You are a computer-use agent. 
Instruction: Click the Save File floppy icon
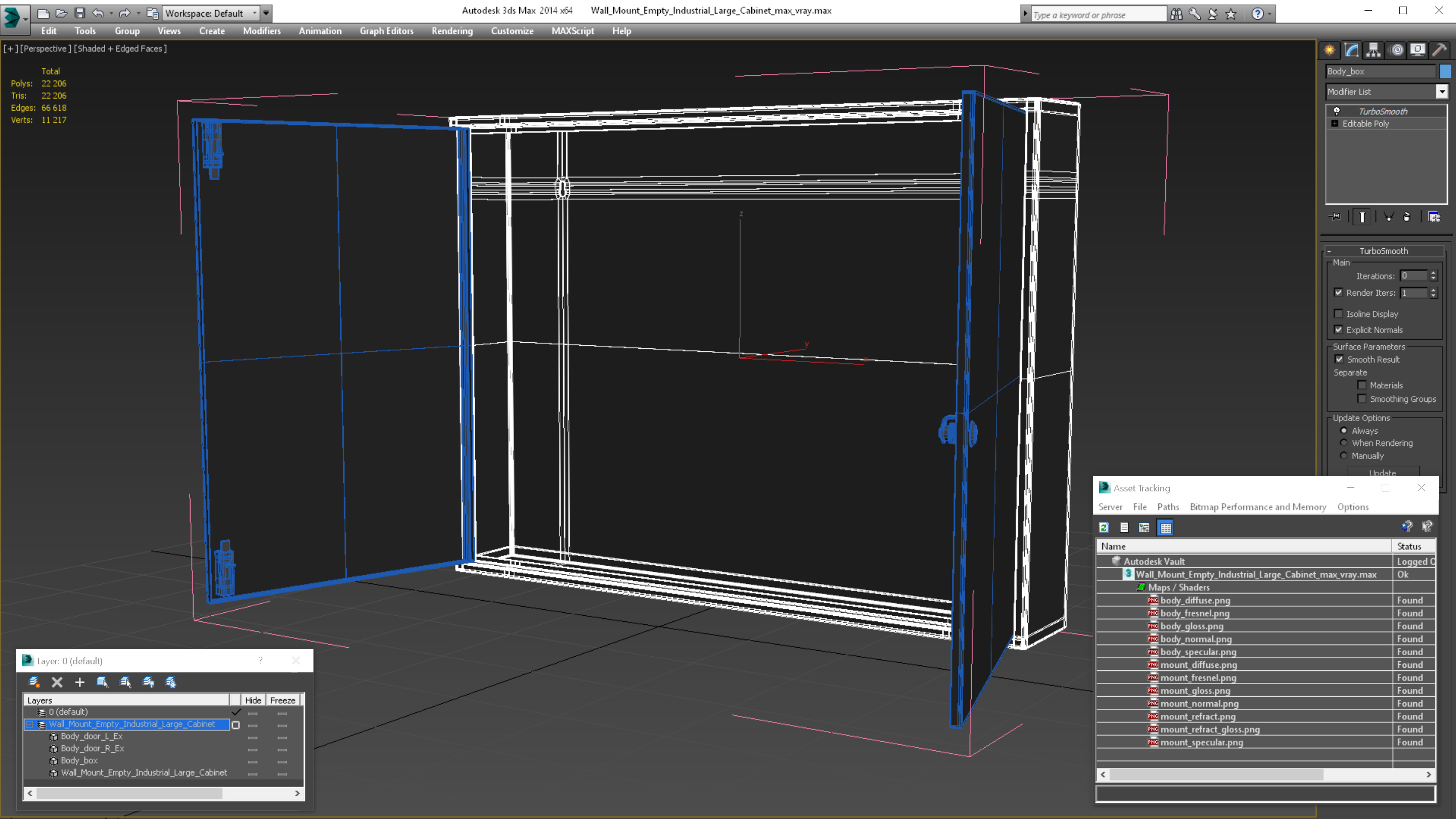(x=80, y=13)
